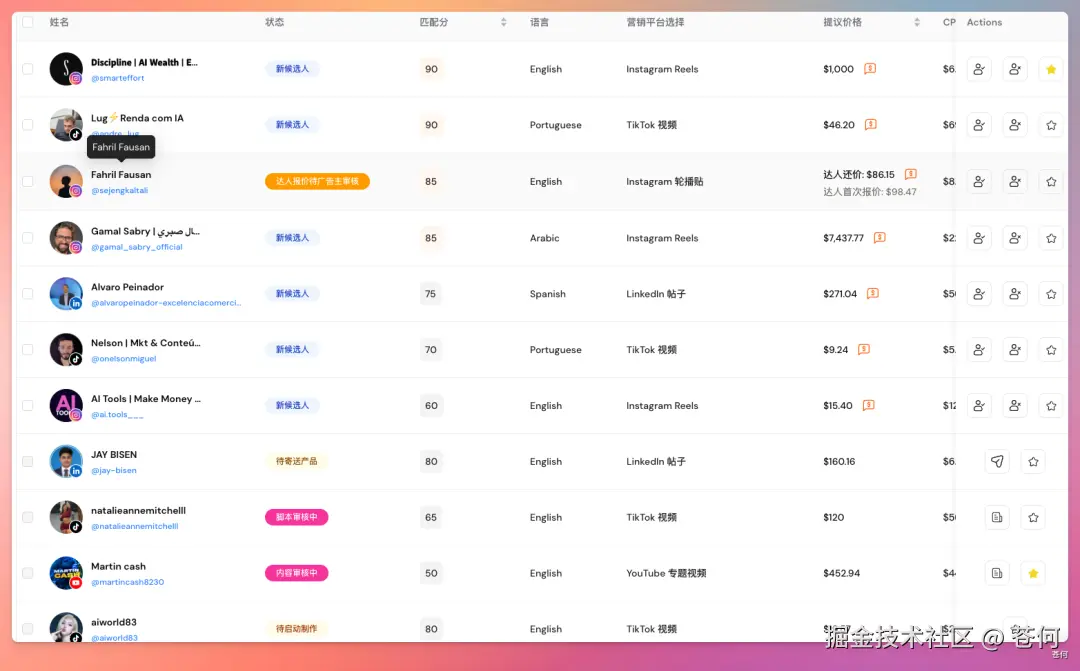Open the document icon for natalieannemitchelll

(997, 517)
